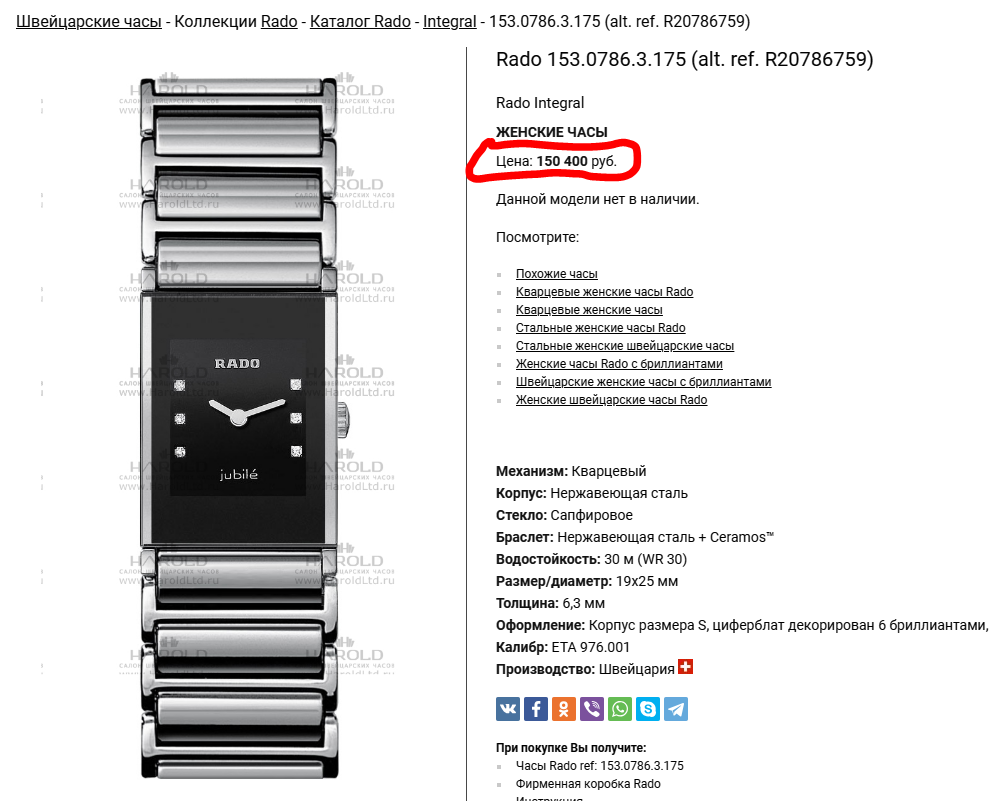
Task: Follow the Кварцевые женские часы link
Action: point(589,310)
